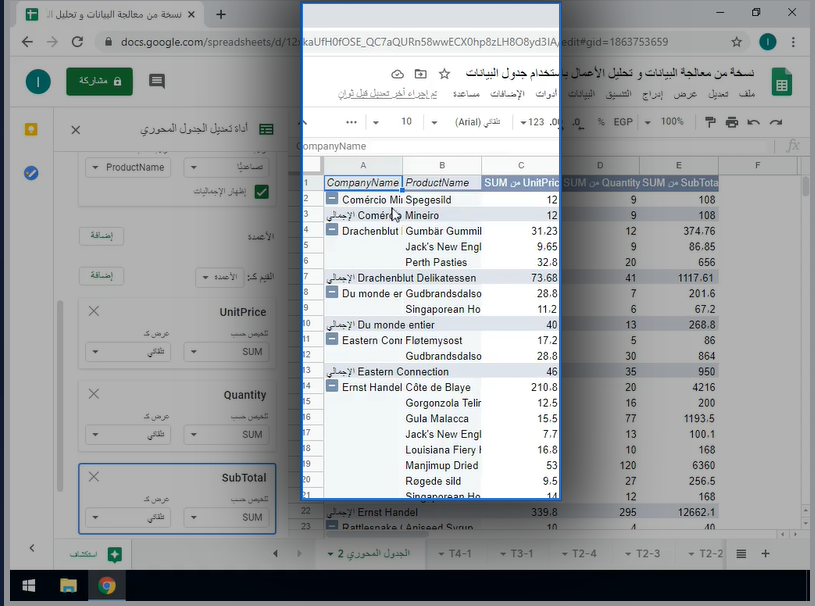Viewport: 815px width, 606px height.
Task: Open the إدراج (Insert) menu
Action: pyautogui.click(x=652, y=94)
